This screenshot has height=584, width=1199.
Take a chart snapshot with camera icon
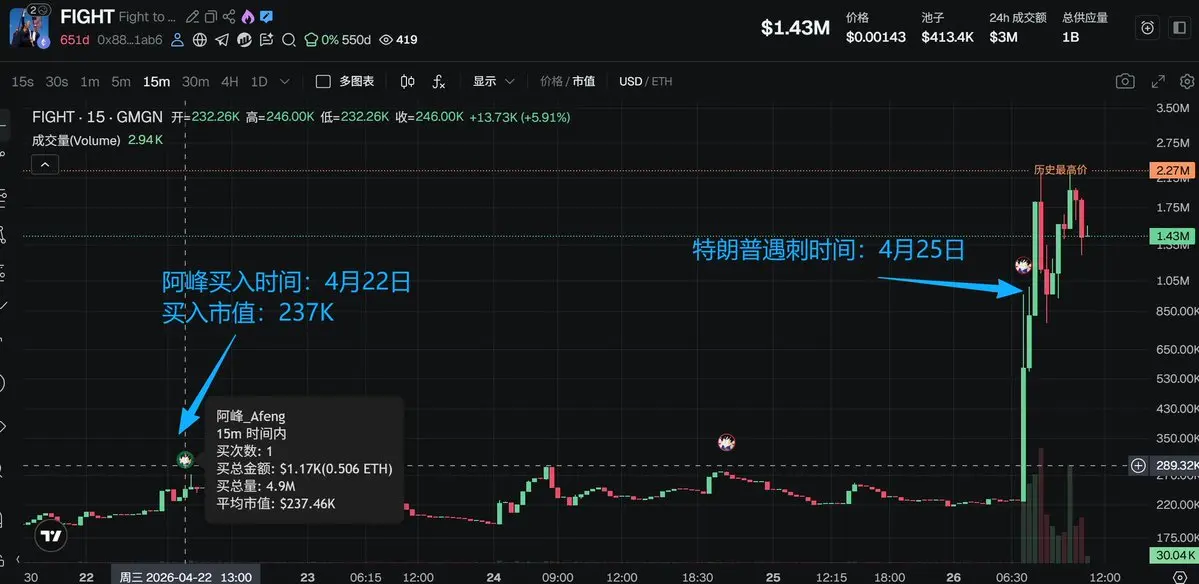[x=1125, y=81]
